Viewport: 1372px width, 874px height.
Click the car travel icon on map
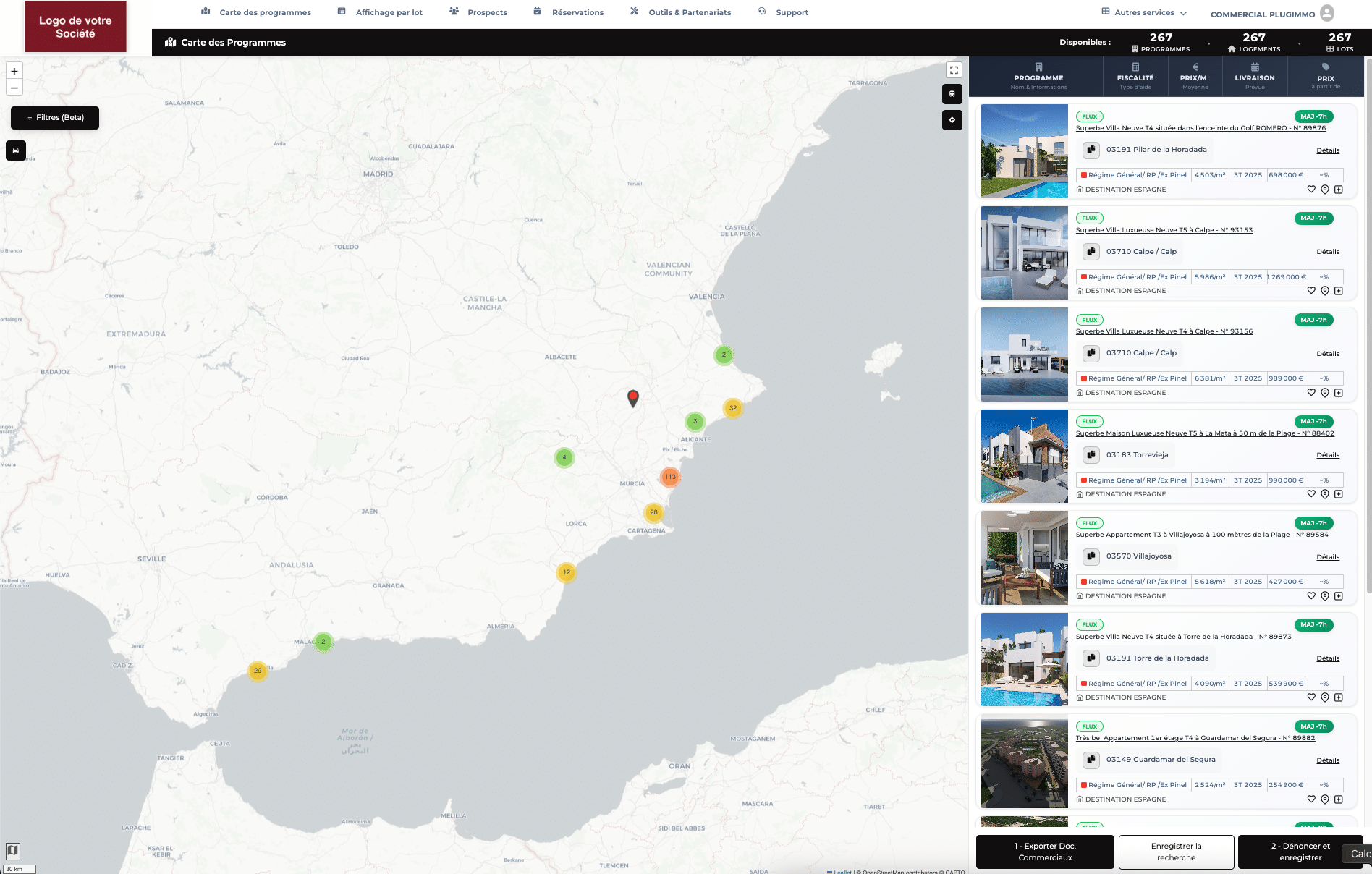tap(16, 150)
